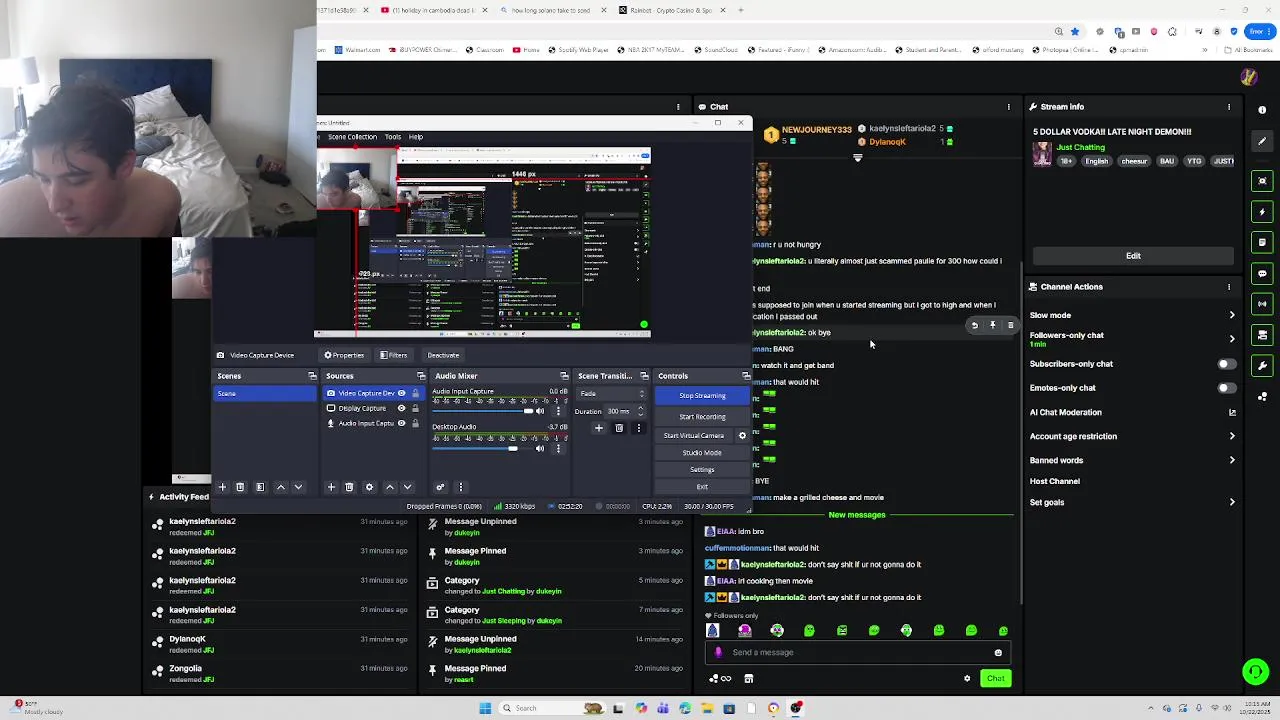The width and height of the screenshot is (1280, 720).
Task: Add a scene transition with plus icon
Action: (599, 428)
